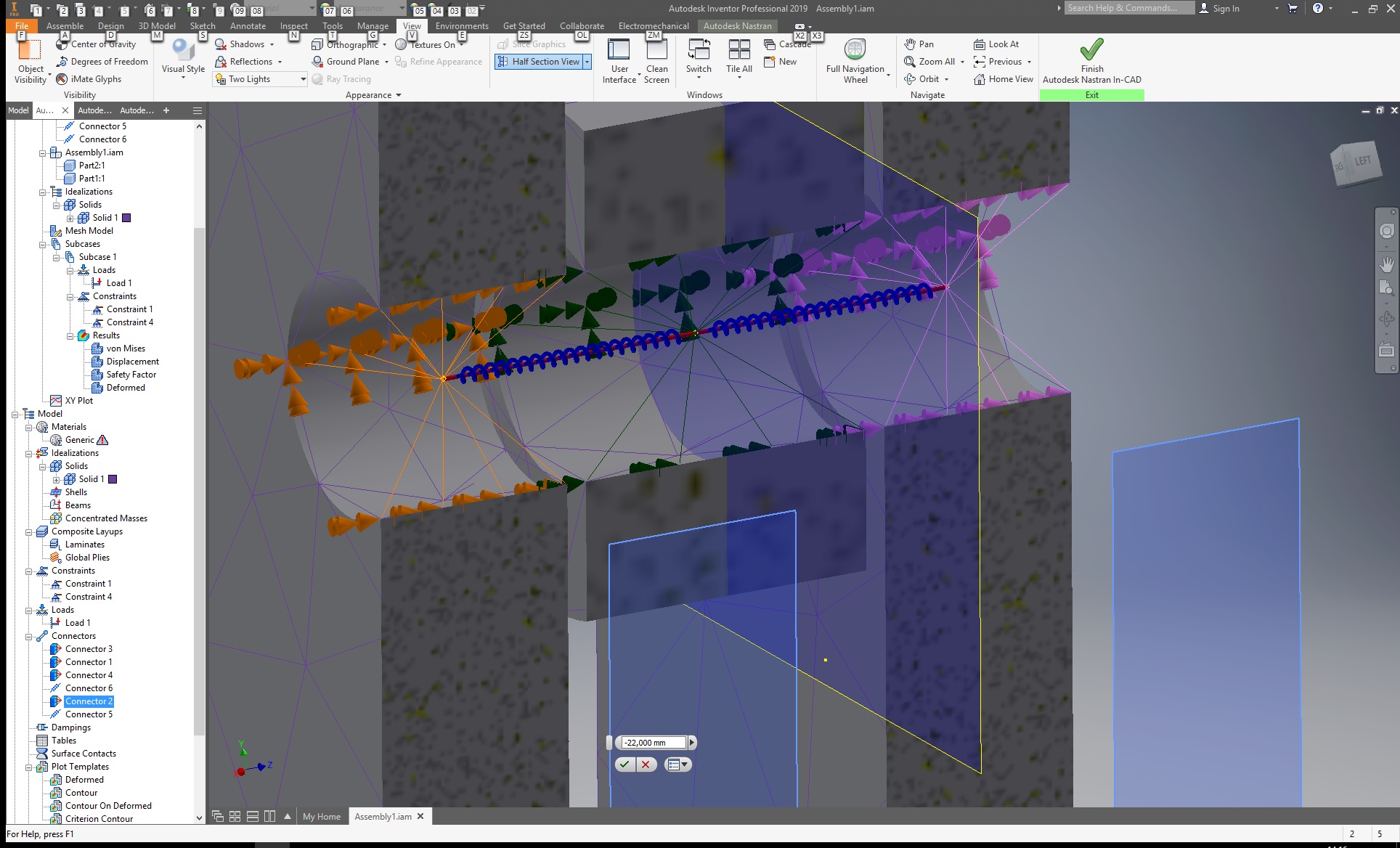
Task: Collapse the Subcase 1 tree node
Action: [x=56, y=257]
